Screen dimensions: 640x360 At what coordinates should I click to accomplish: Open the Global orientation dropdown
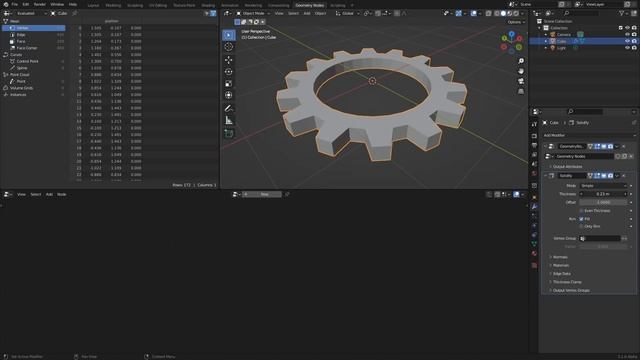[347, 13]
